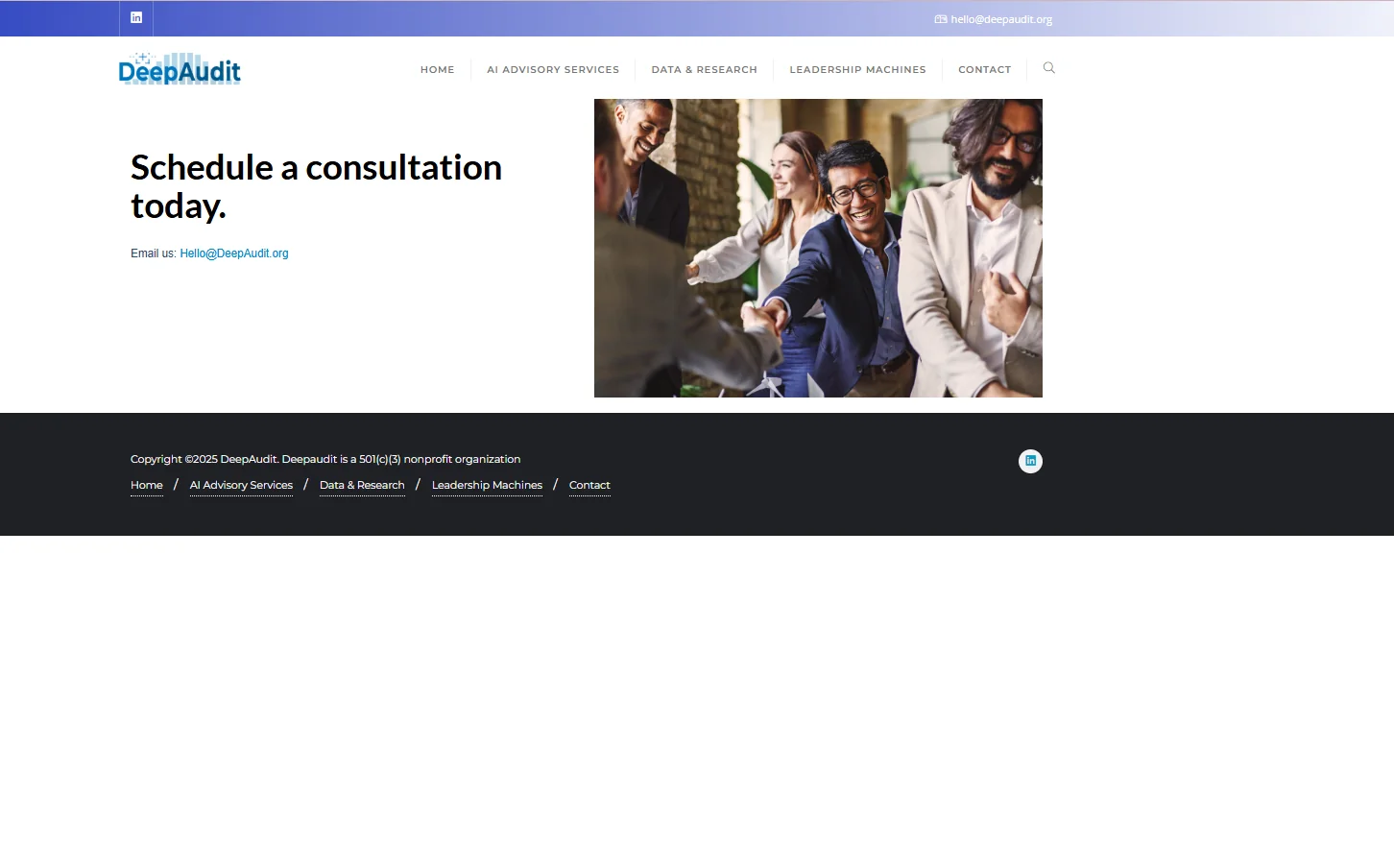
Task: Visit Leadership Machines from the footer links
Action: (487, 485)
